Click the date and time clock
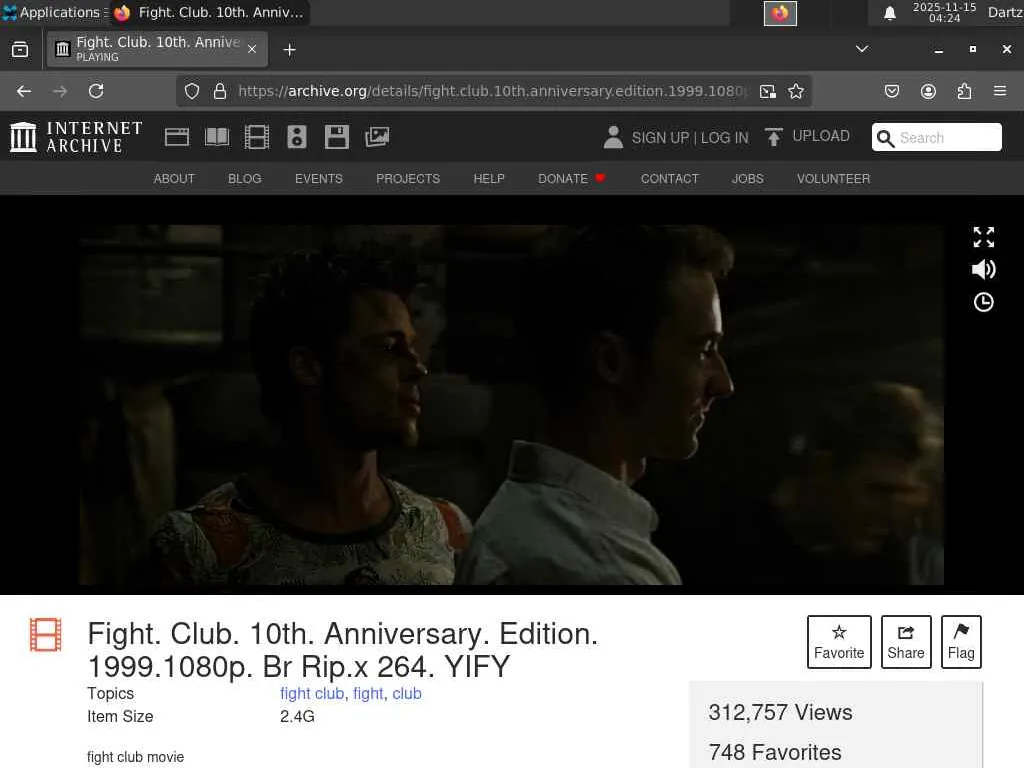Viewport: 1024px width, 768px height. point(944,12)
